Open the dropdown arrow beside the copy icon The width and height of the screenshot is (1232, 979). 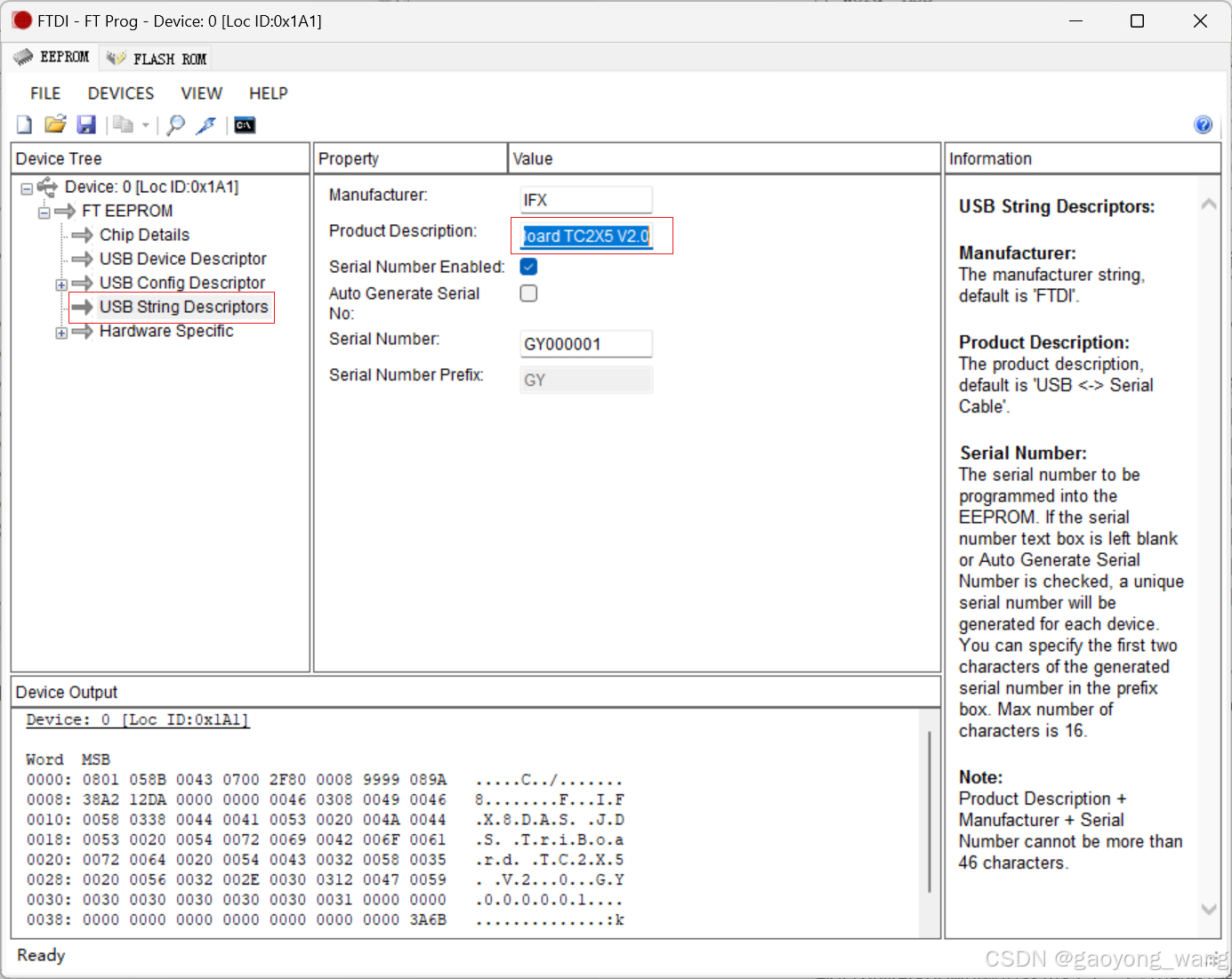point(146,125)
